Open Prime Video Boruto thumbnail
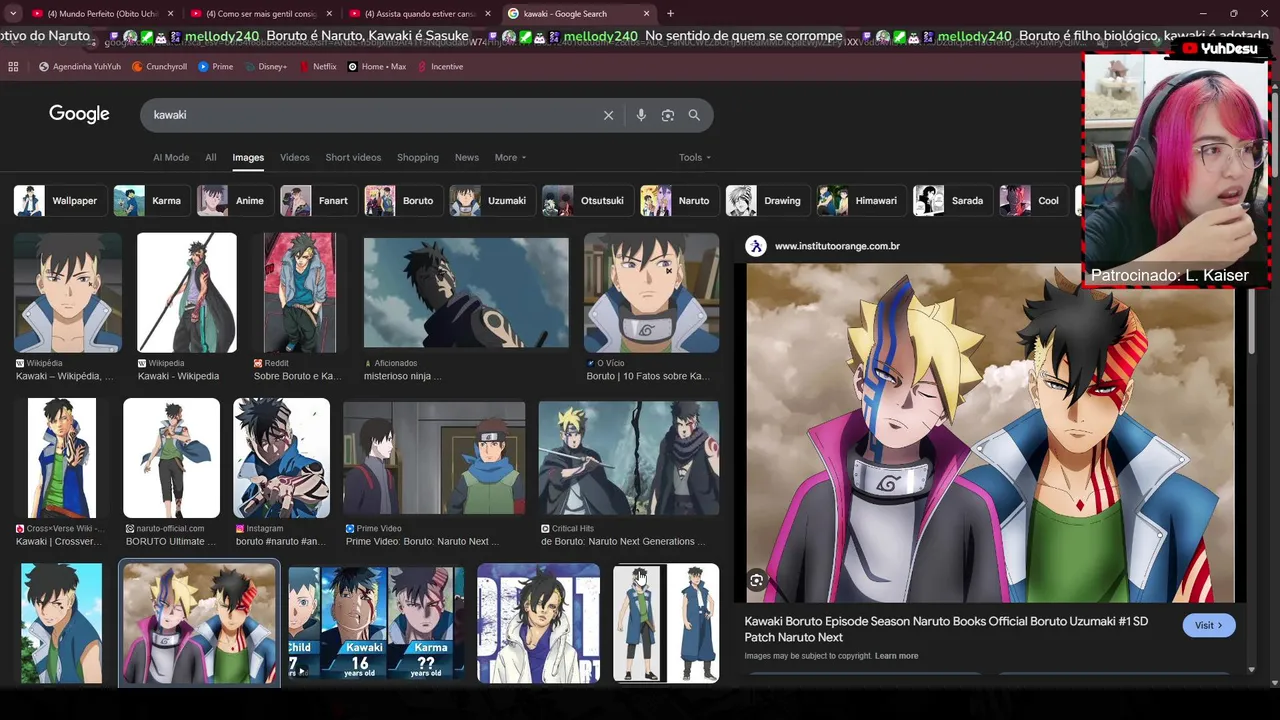The image size is (1280, 720). tap(434, 458)
